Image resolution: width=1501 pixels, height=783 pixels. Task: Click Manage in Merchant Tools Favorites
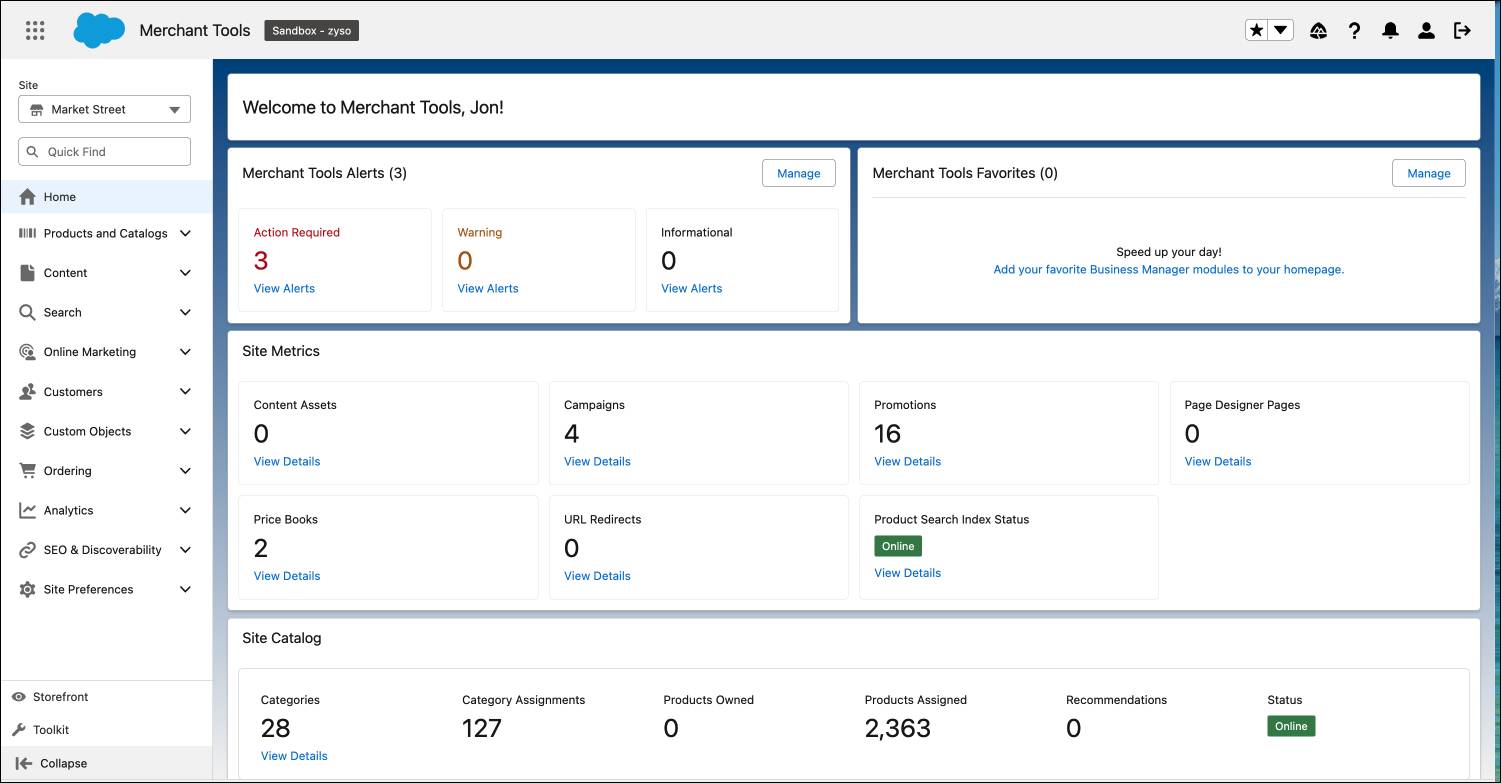click(1429, 173)
